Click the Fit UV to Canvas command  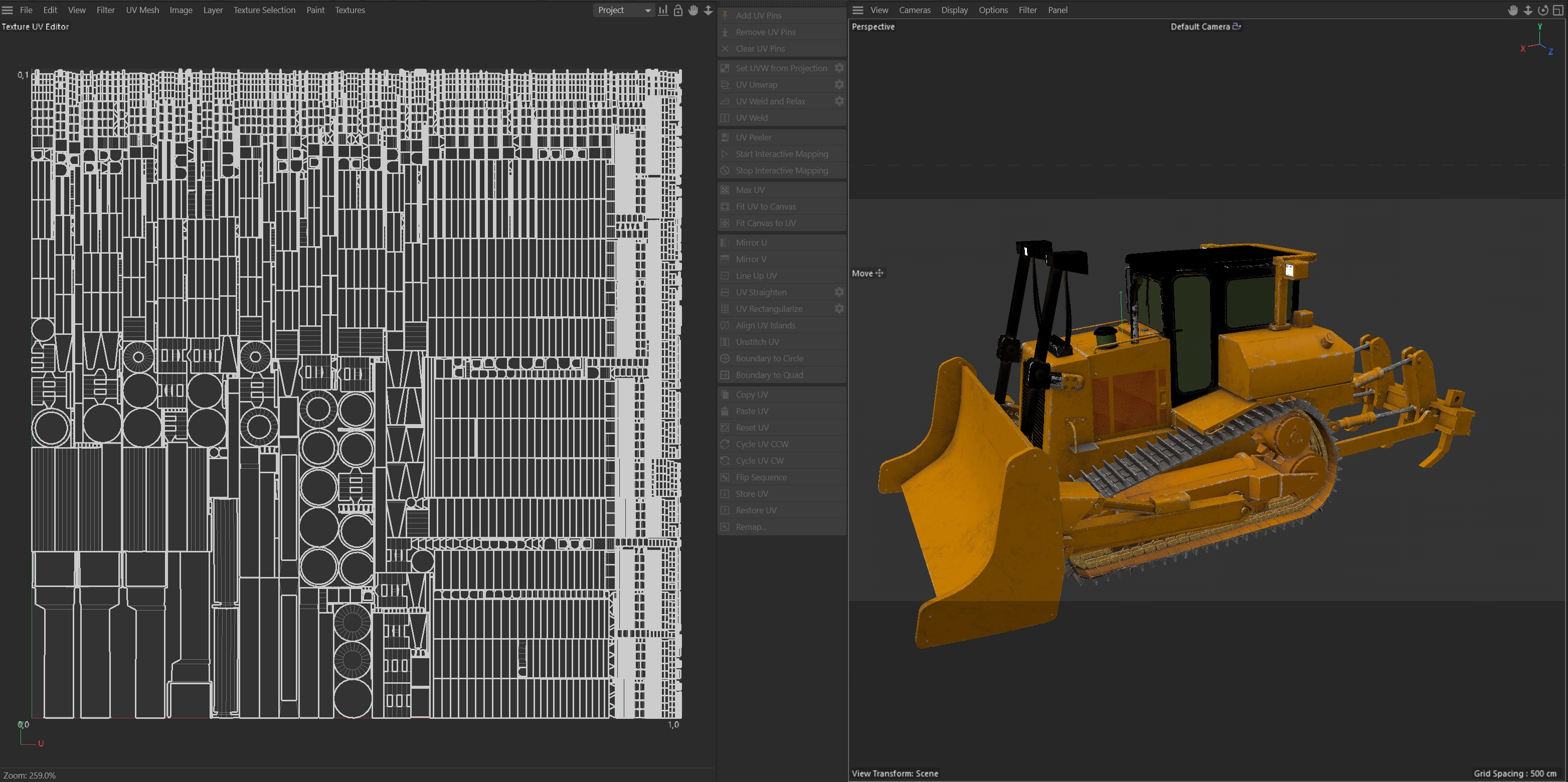tap(765, 207)
